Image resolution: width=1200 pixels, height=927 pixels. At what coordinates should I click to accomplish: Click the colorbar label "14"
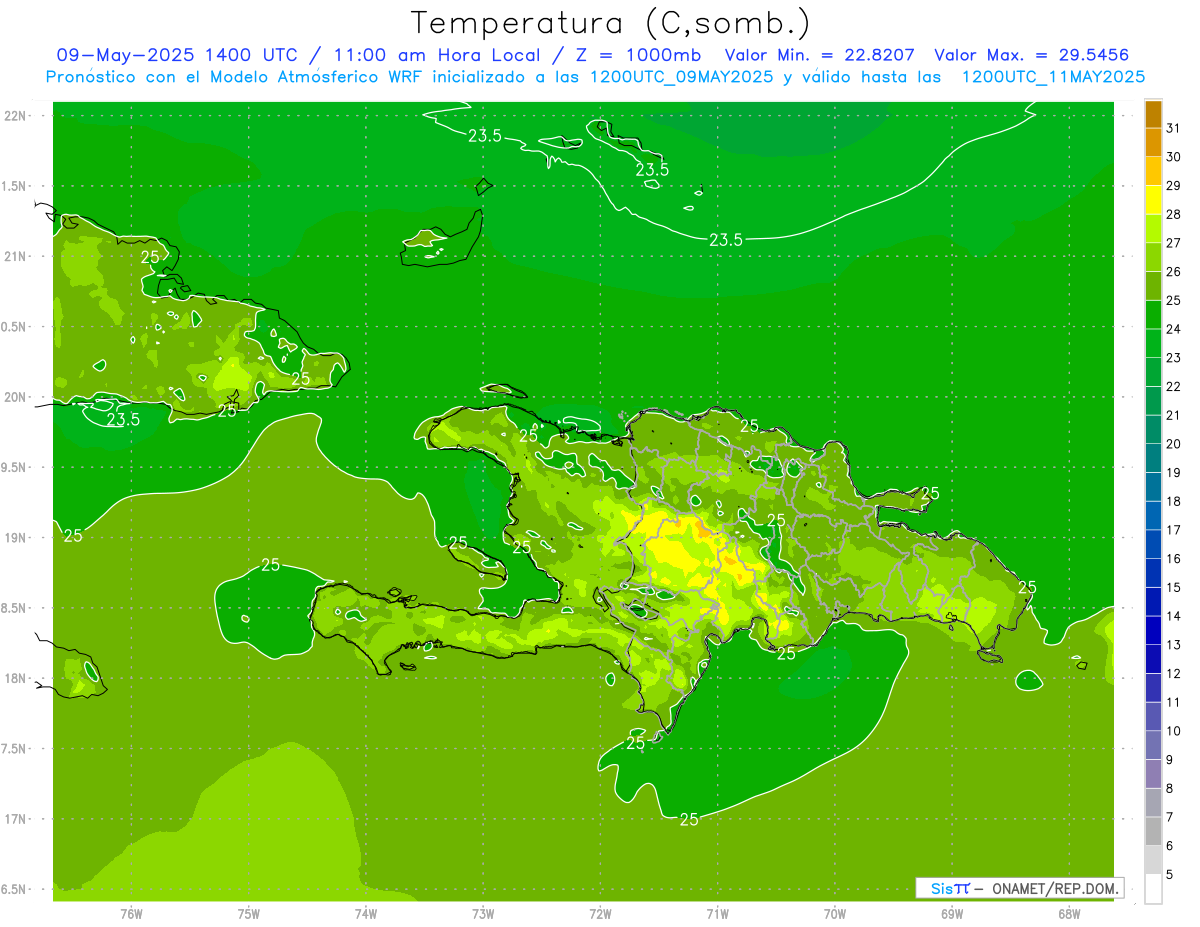(1174, 616)
